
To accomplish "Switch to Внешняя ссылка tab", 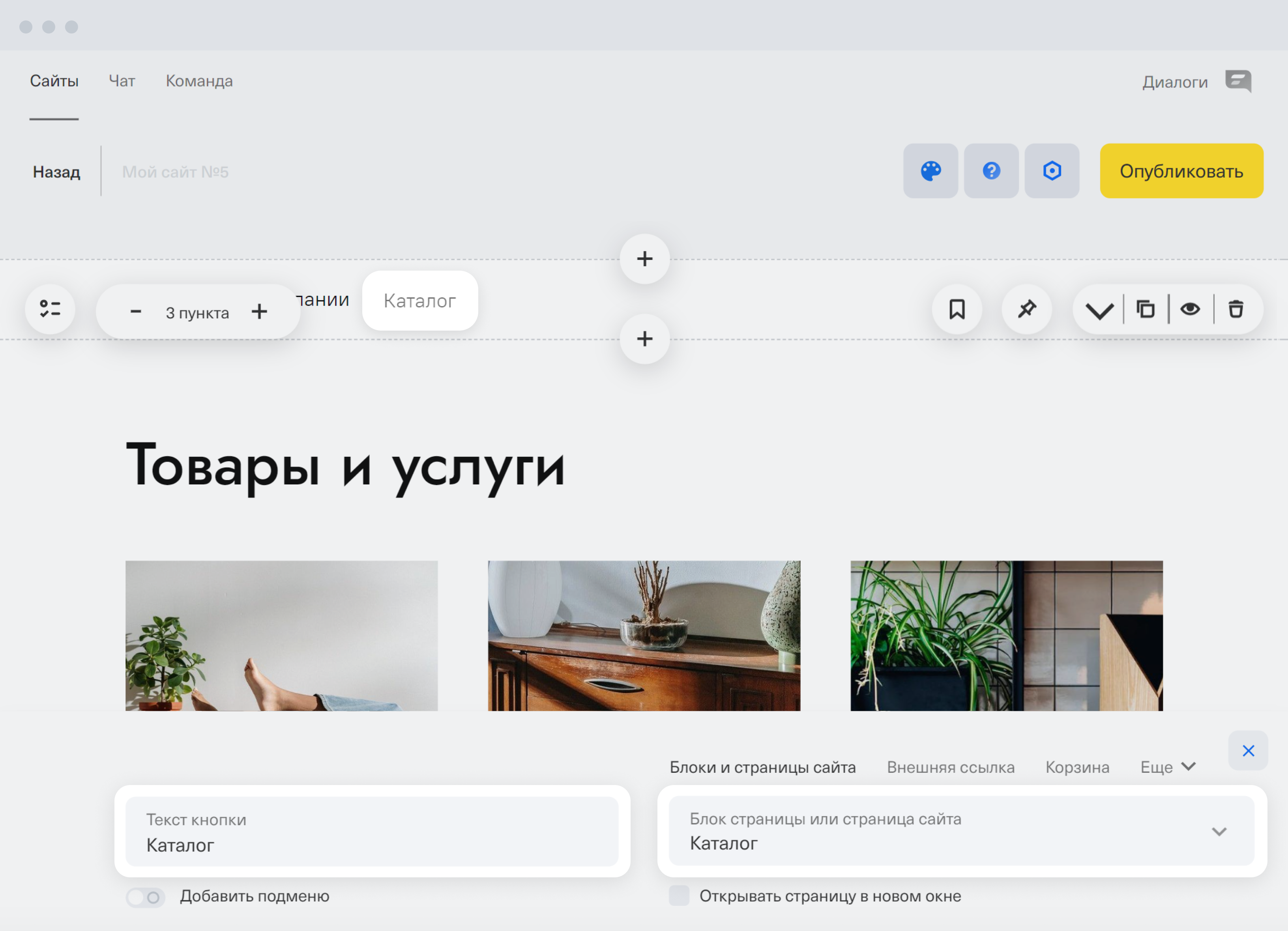I will [950, 768].
